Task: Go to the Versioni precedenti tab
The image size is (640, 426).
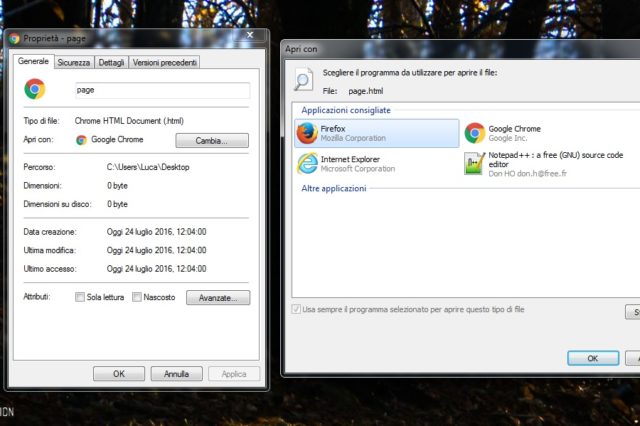Action: tap(164, 62)
